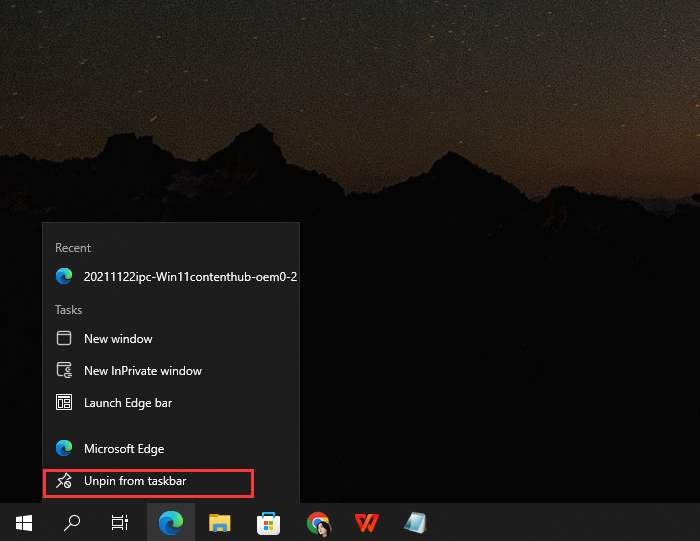Open the Notepad app on the taskbar
Viewport: 700px width, 541px height.
(415, 522)
